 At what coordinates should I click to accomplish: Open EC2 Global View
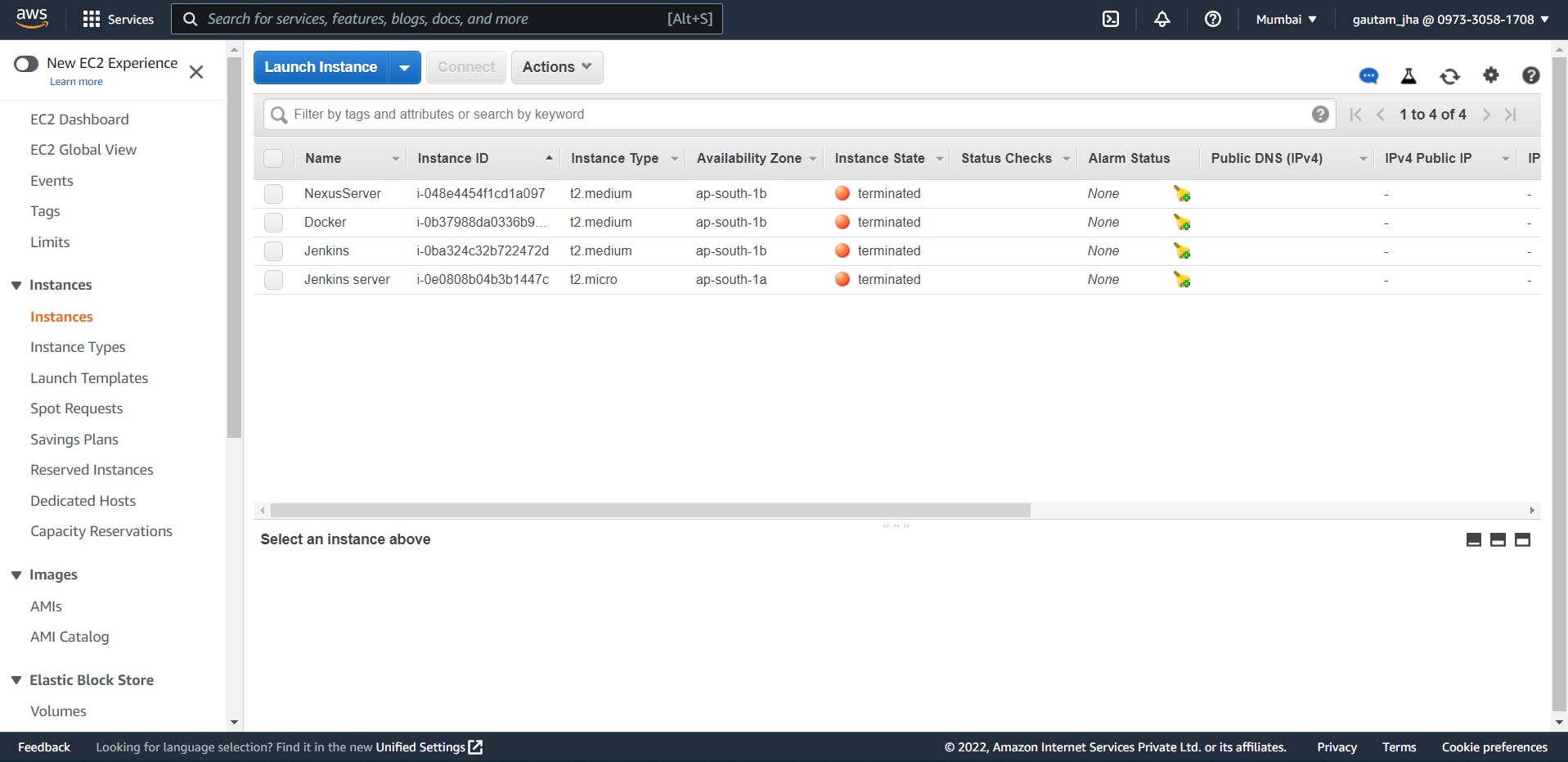[x=83, y=150]
